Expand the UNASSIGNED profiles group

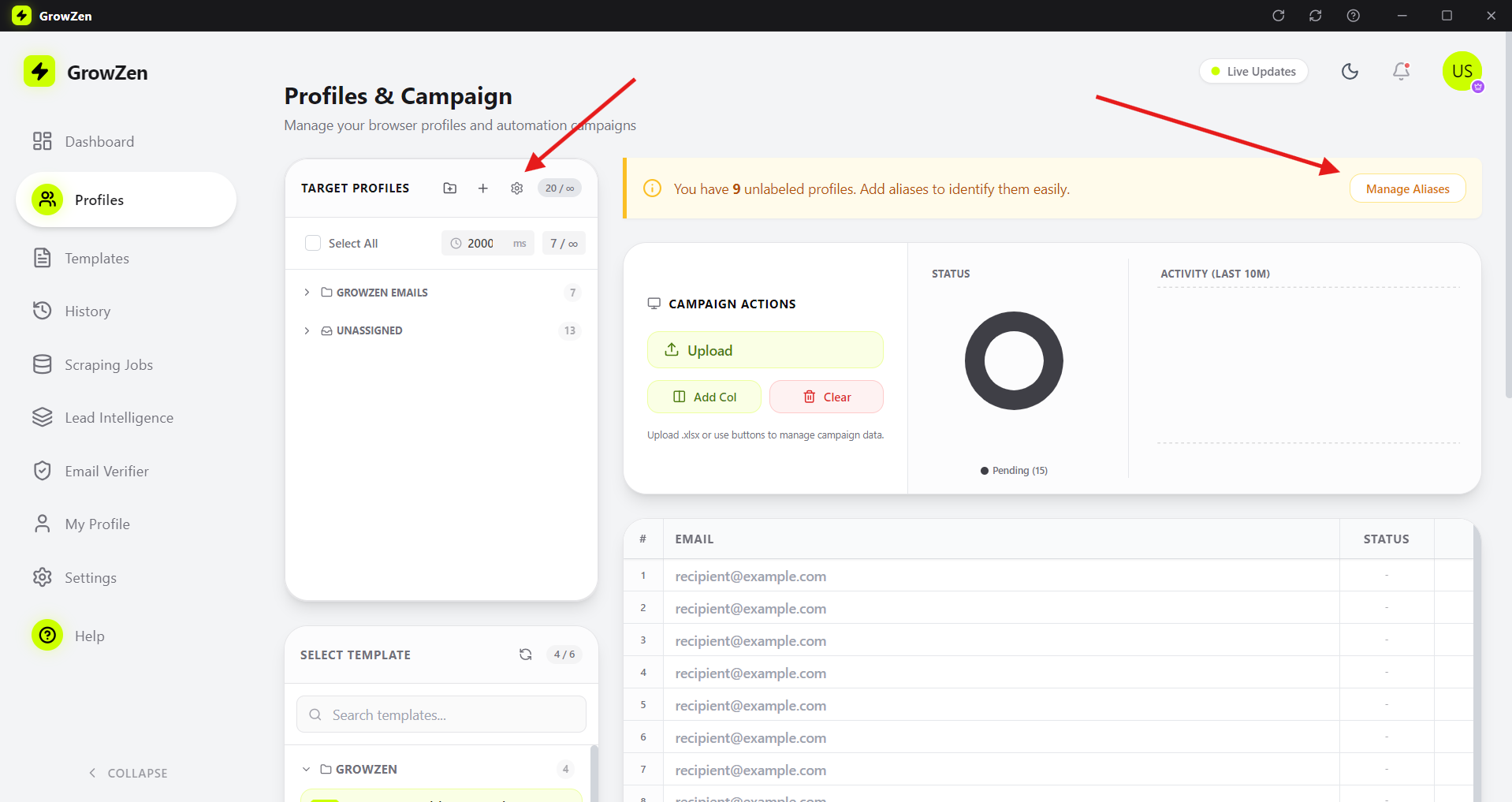click(307, 330)
